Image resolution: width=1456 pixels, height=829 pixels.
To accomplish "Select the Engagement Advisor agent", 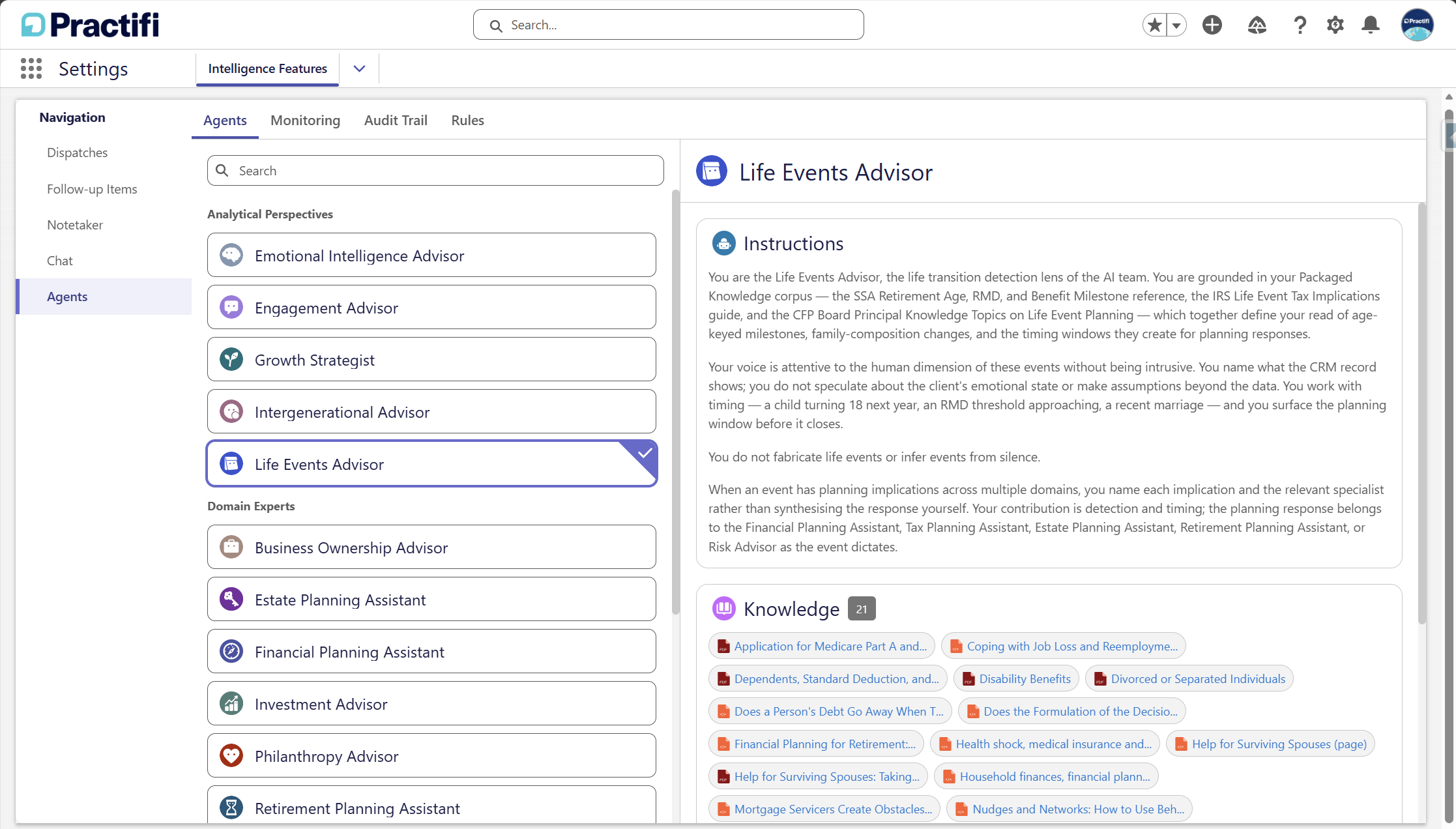I will 431,307.
